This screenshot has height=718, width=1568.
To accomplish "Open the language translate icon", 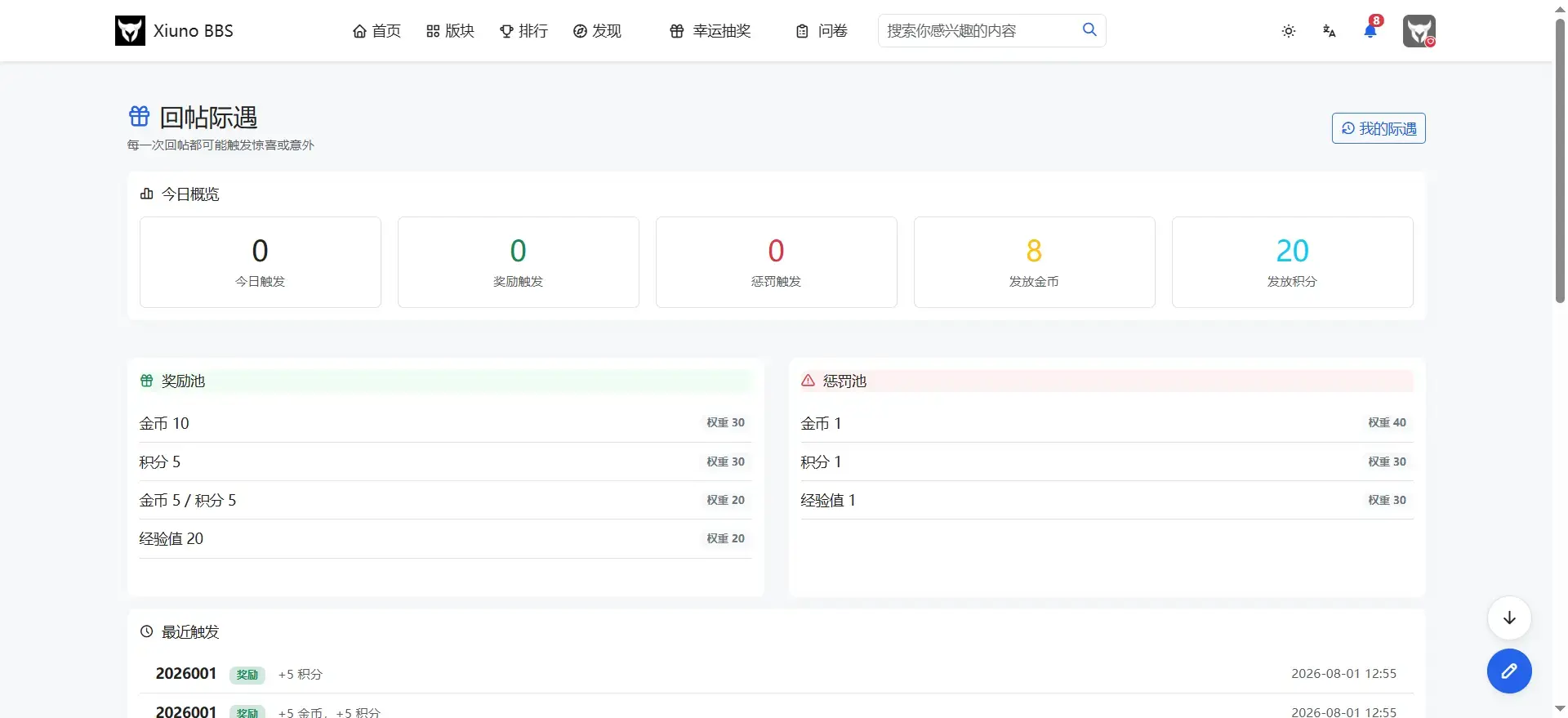I will [1330, 31].
